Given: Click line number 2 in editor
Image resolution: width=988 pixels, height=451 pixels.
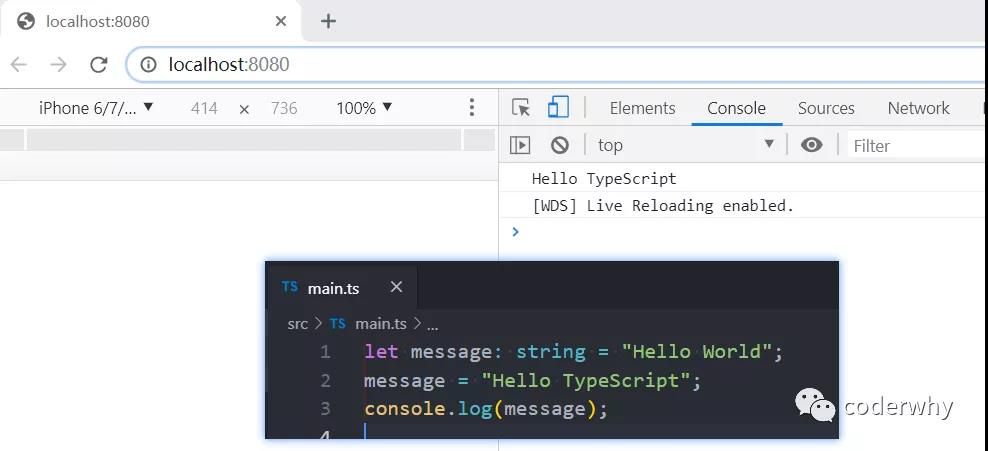Looking at the screenshot, I should 325,380.
